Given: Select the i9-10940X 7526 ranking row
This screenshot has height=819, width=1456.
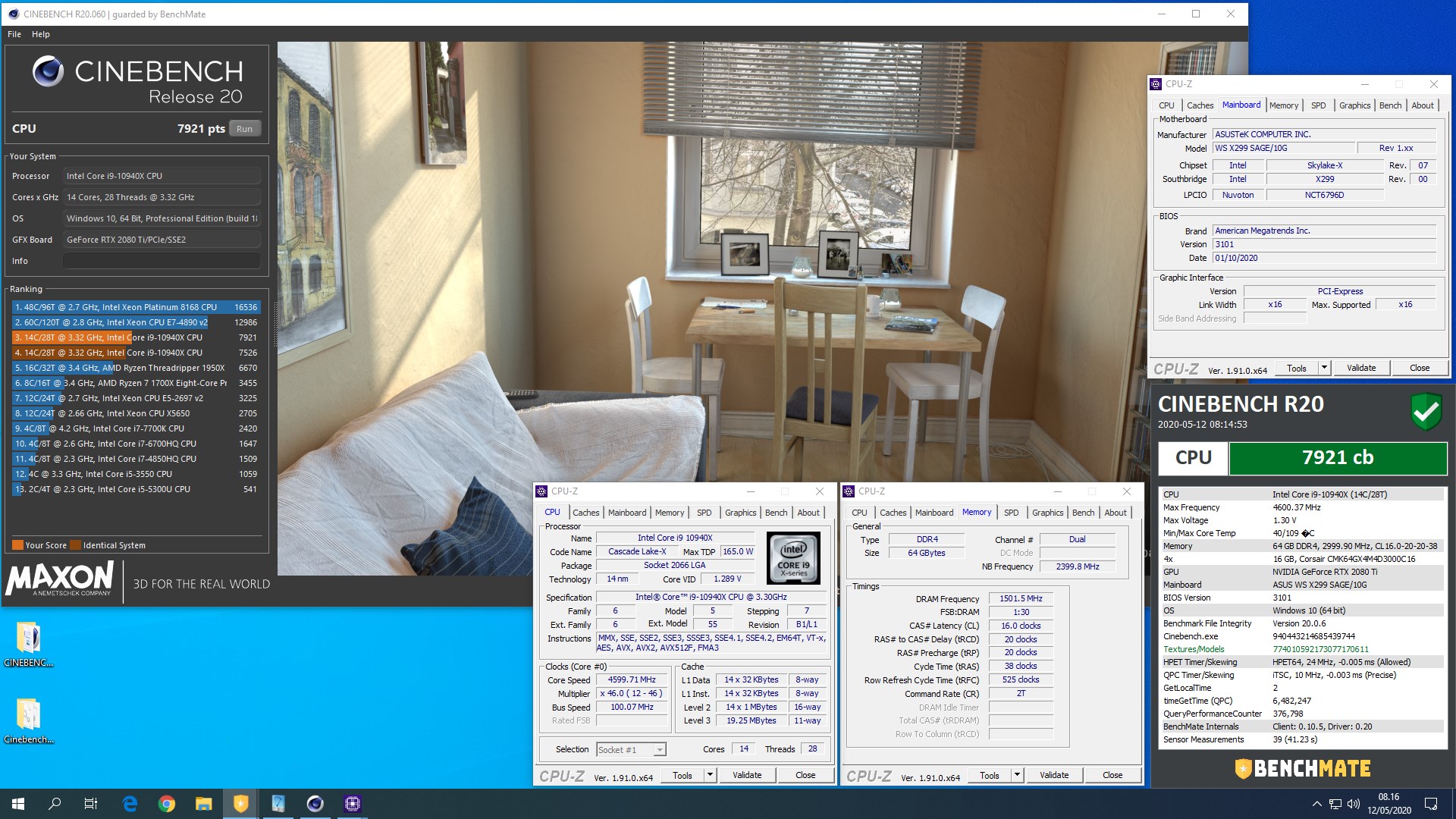Looking at the screenshot, I should (136, 353).
